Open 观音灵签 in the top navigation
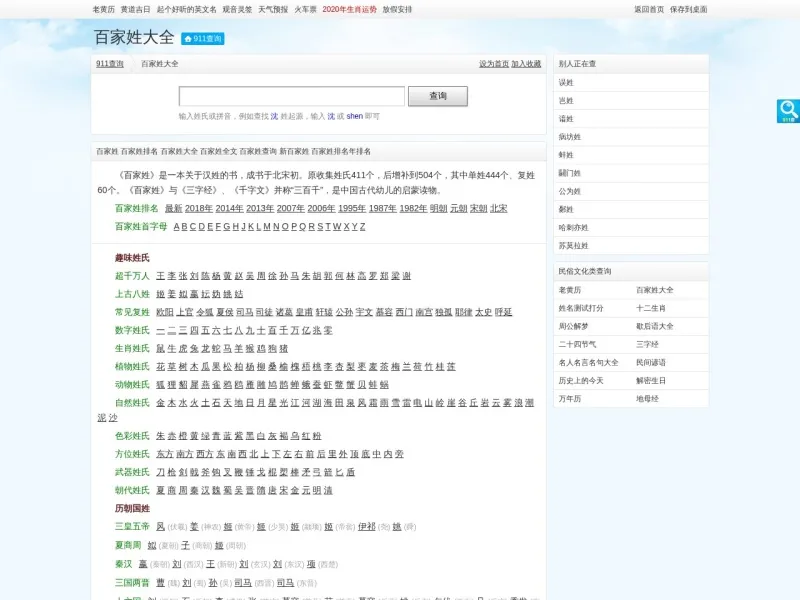This screenshot has width=800, height=600. point(237,9)
